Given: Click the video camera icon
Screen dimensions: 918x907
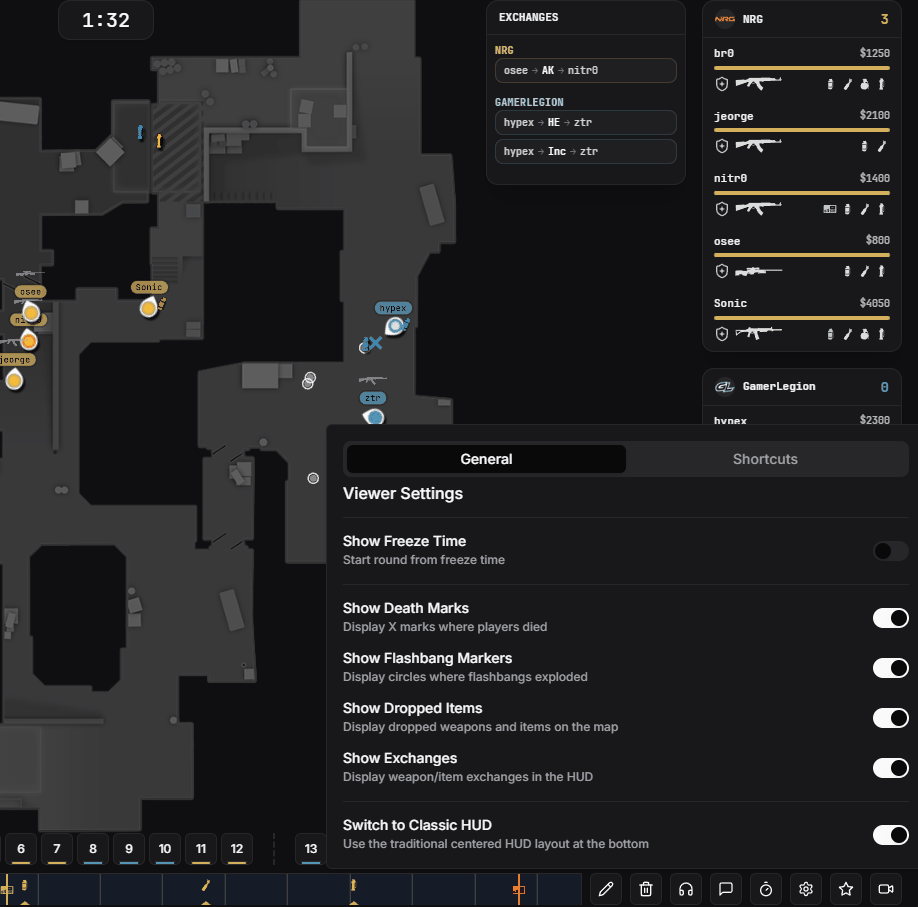Looking at the screenshot, I should tap(886, 889).
